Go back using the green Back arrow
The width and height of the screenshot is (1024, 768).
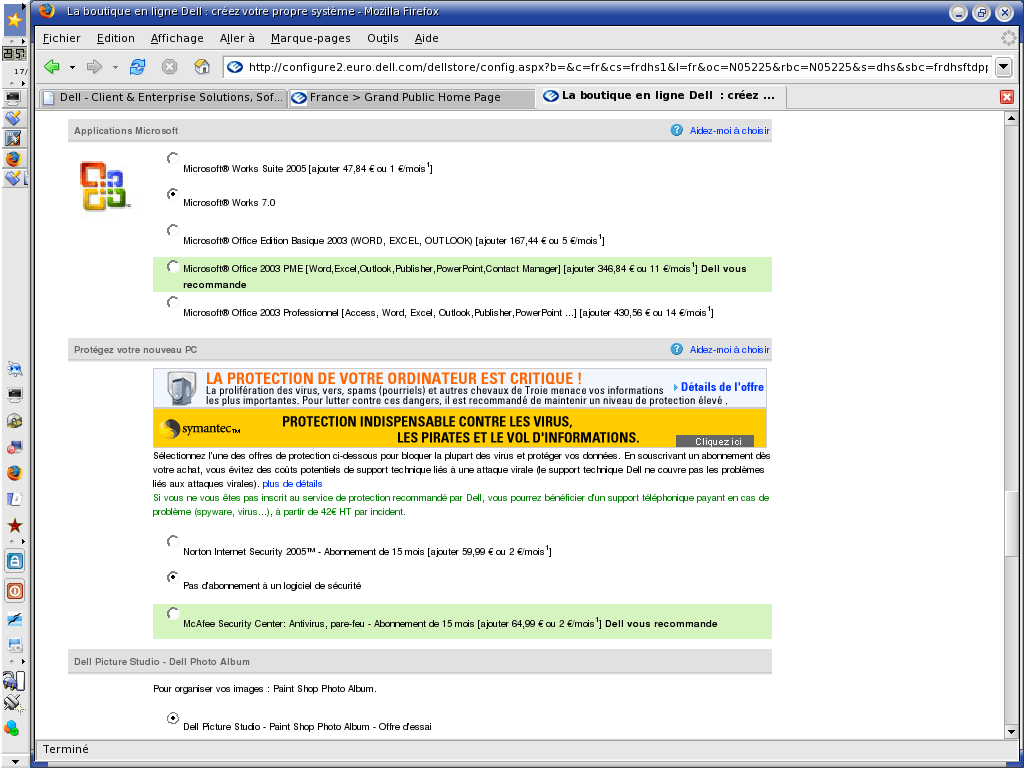(x=52, y=67)
